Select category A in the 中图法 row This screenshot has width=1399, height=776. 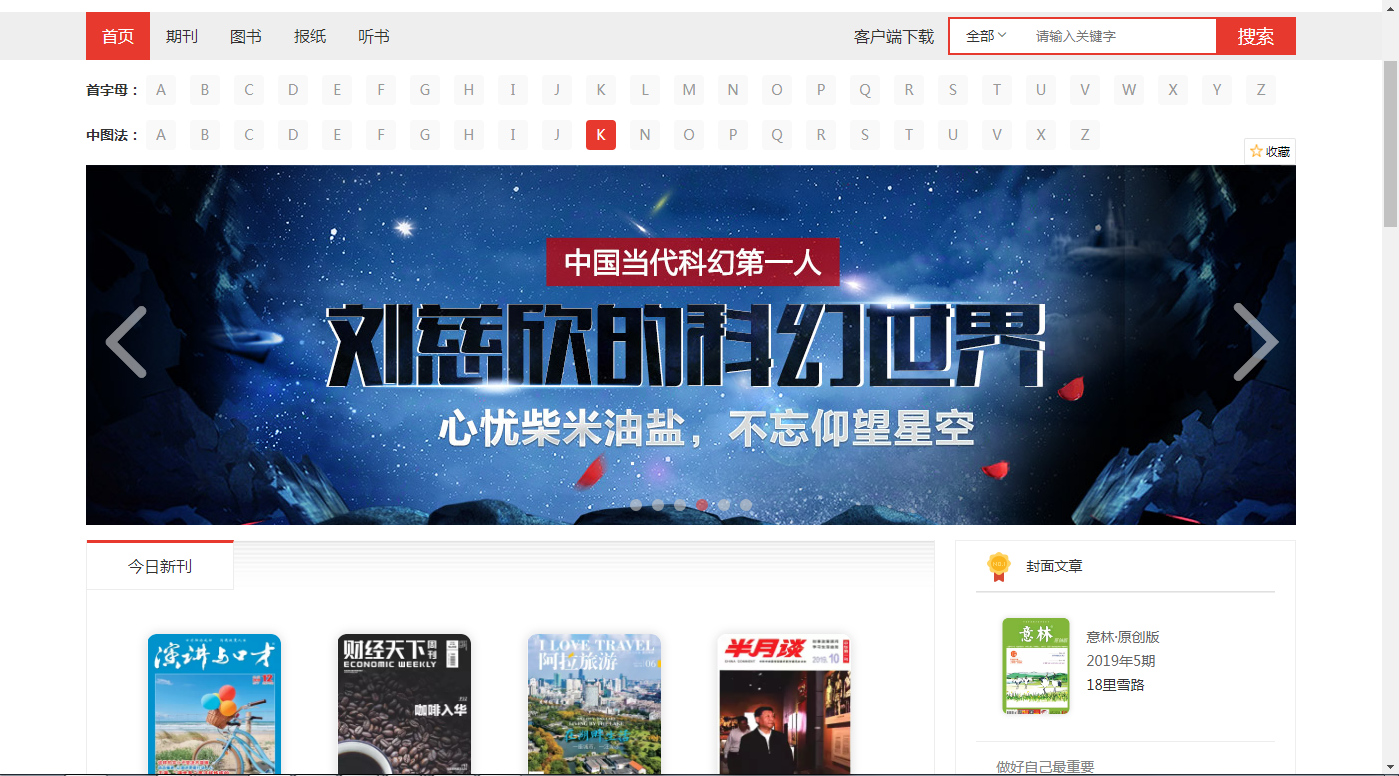161,135
